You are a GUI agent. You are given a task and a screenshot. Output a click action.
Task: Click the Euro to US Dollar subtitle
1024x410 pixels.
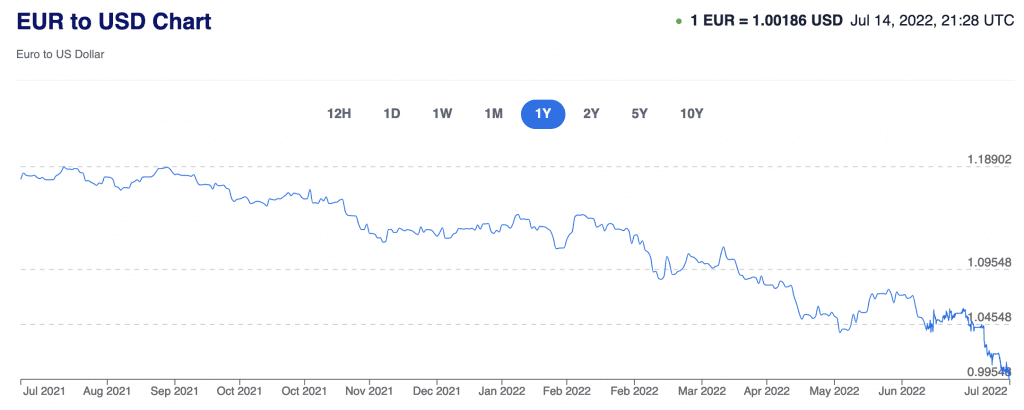tap(61, 54)
